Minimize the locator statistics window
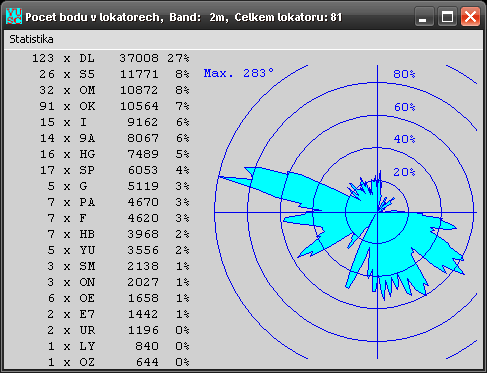 click(x=424, y=17)
